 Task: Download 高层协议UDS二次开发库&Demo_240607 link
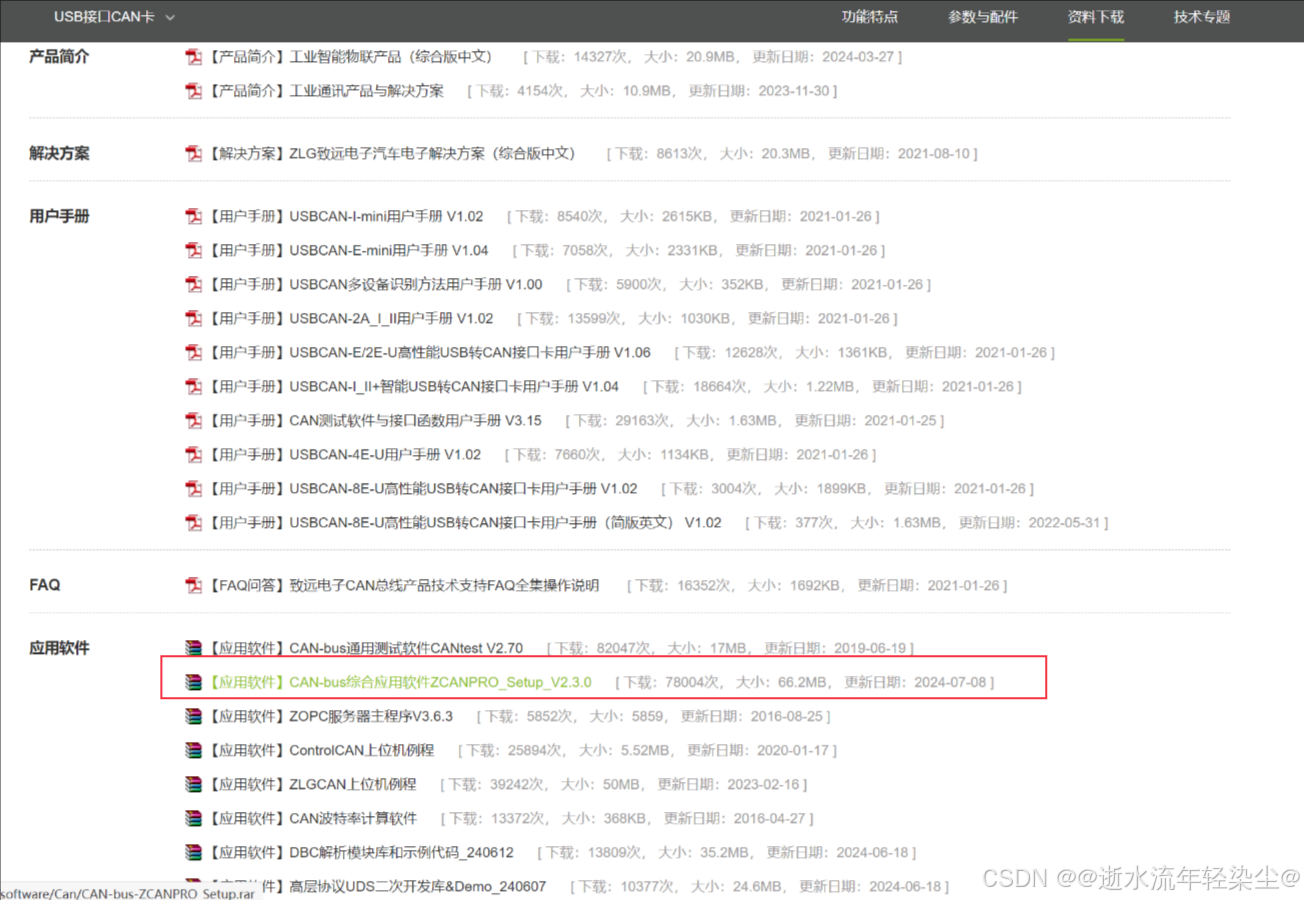coord(377,887)
